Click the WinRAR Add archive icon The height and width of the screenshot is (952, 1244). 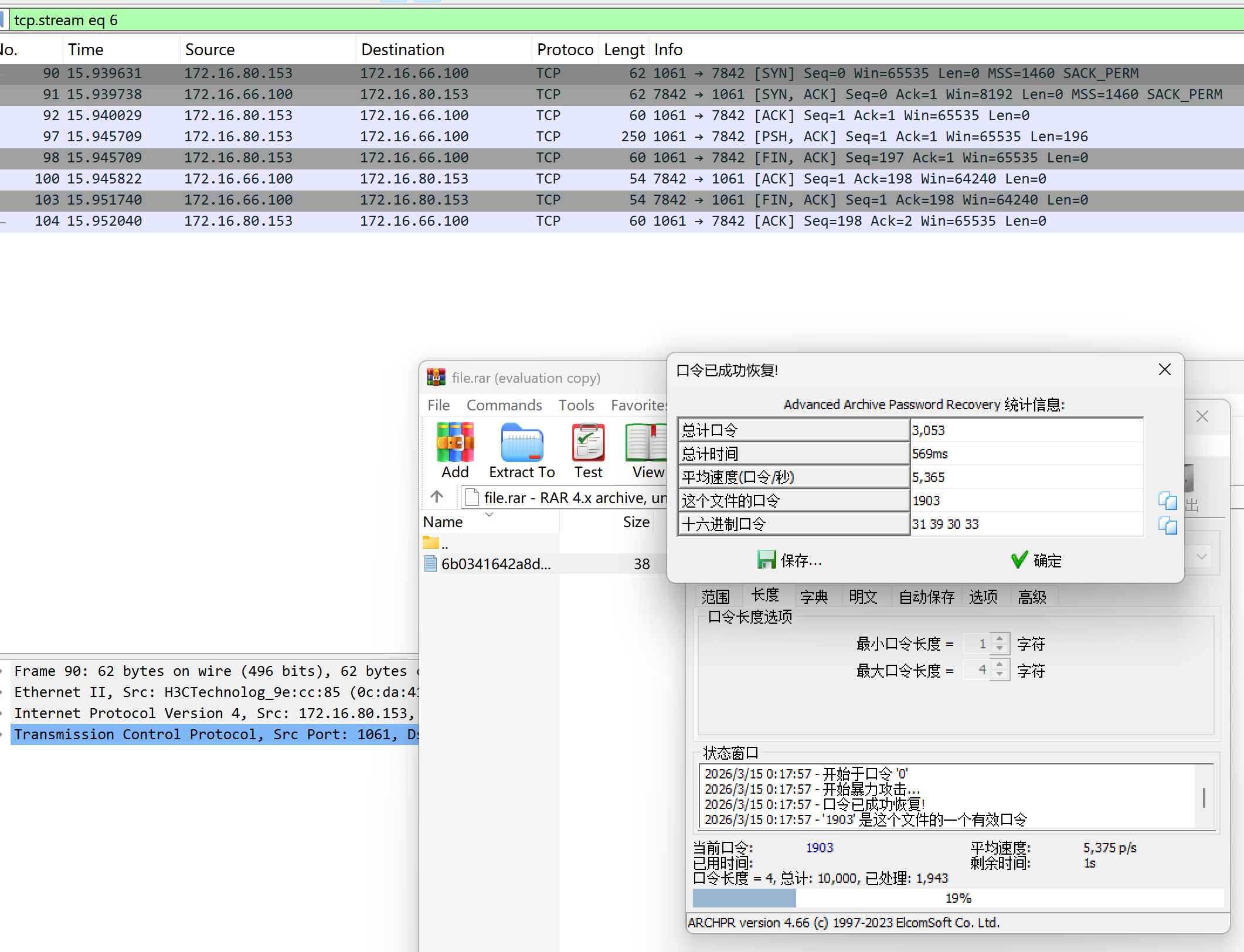point(455,443)
